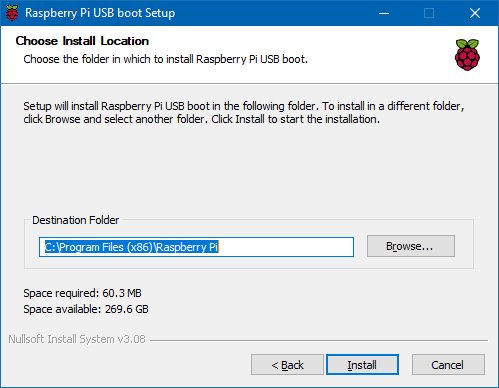Click the 'Destination Folder' group label

[76, 220]
